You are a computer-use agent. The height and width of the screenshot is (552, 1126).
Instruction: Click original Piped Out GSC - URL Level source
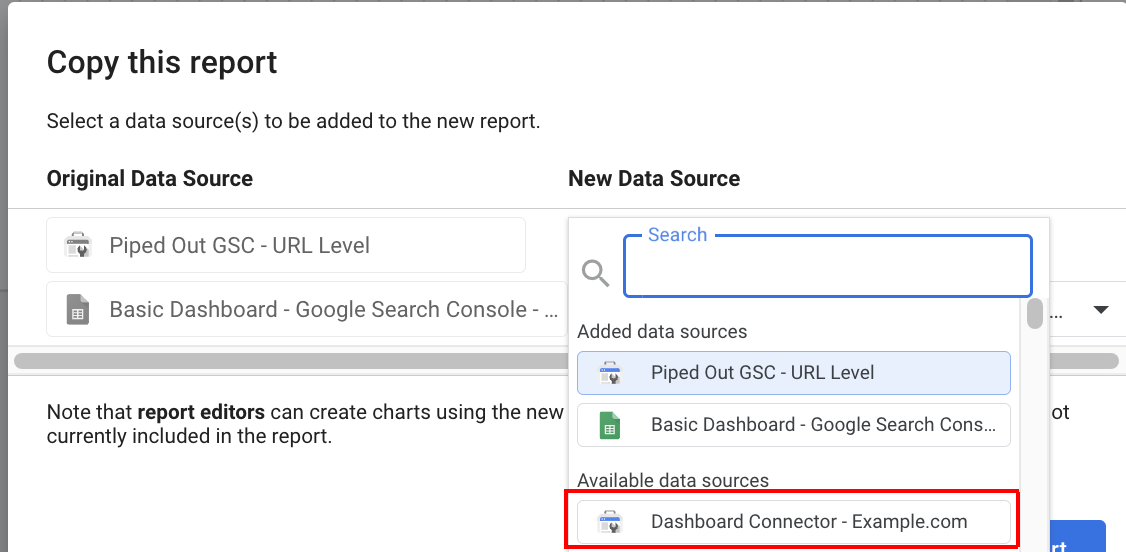click(x=286, y=245)
